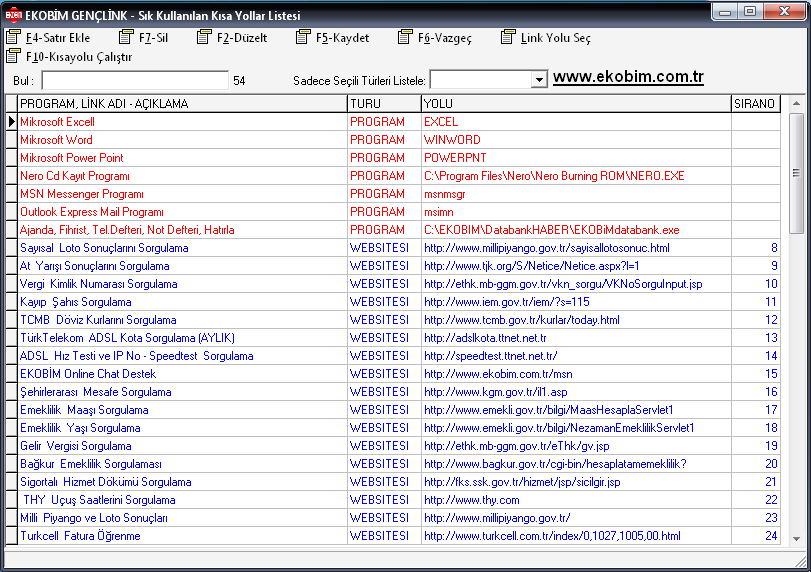Open the Sadece Seçili Türleri Listele dropdown
The height and width of the screenshot is (572, 811).
pyautogui.click(x=539, y=80)
